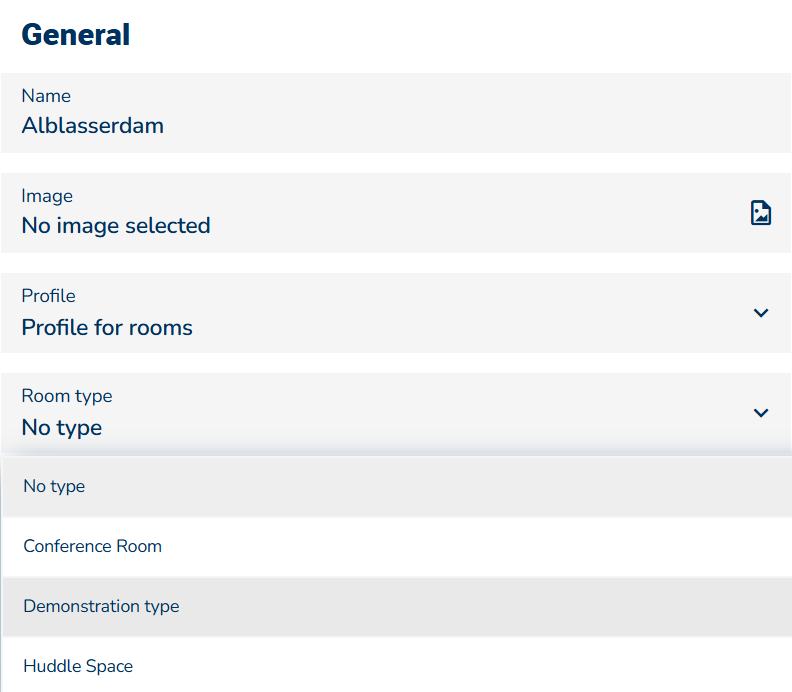The height and width of the screenshot is (692, 792).
Task: Click the "Image" field label
Action: (47, 196)
